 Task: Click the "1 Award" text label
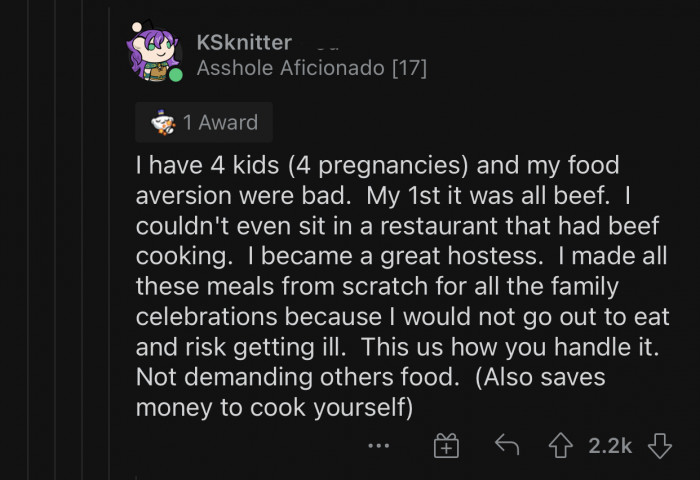pos(219,123)
